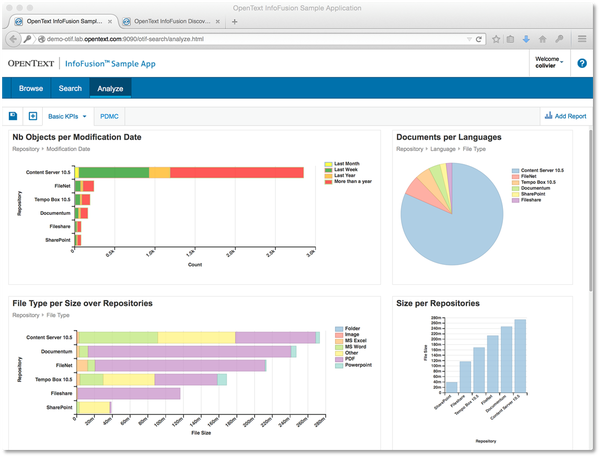Image resolution: width=600 pixels, height=457 pixels.
Task: Close the OpenText InfoFusion Sampl... tab
Action: (x=110, y=22)
